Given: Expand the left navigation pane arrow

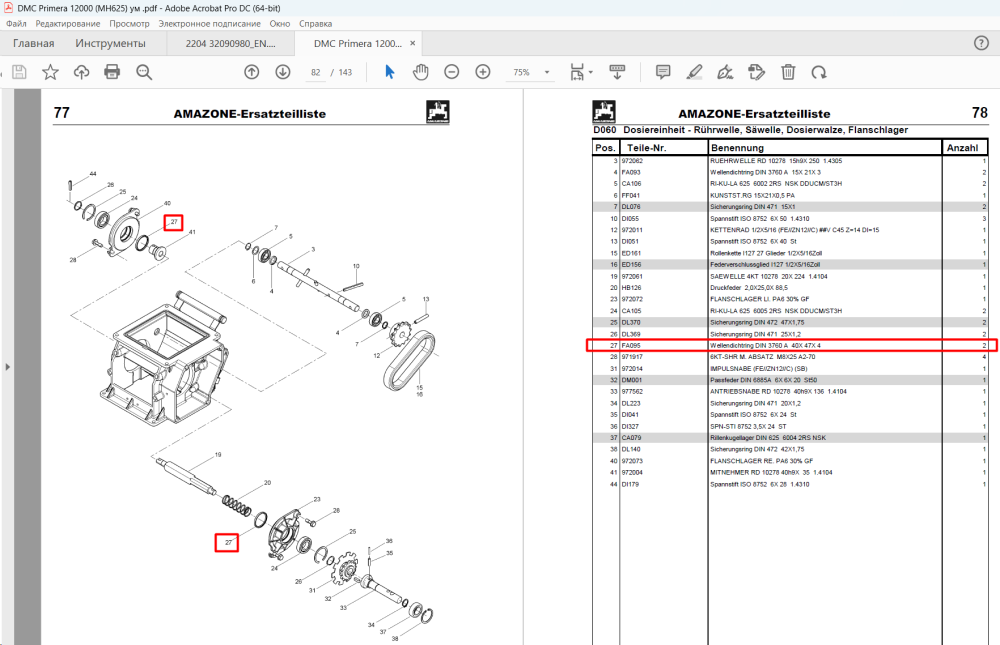Looking at the screenshot, I should [x=8, y=367].
